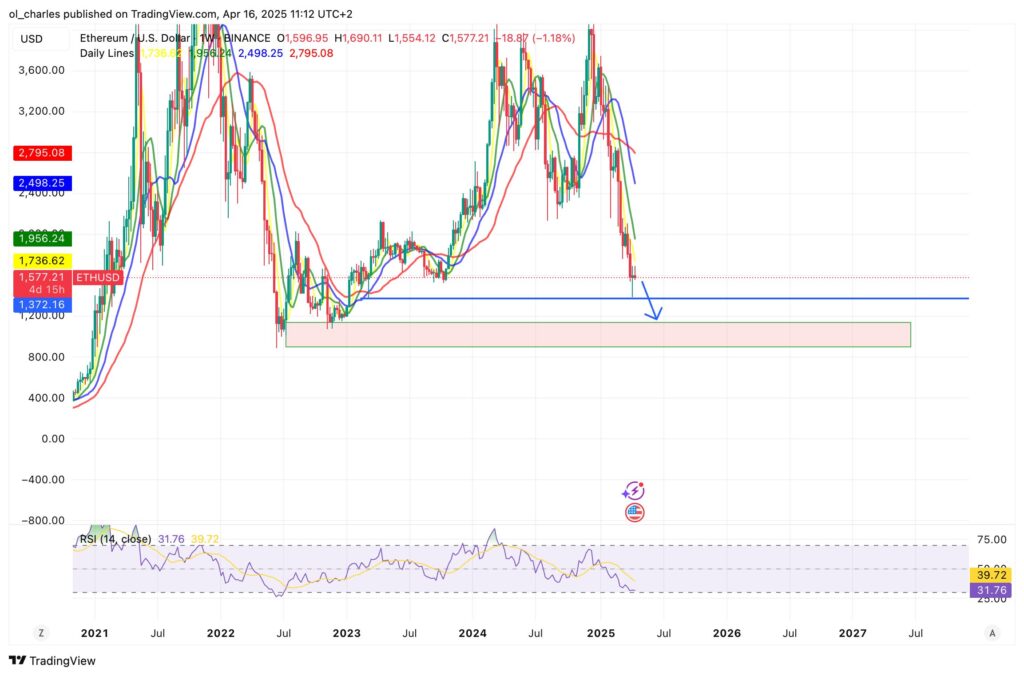1024x676 pixels.
Task: Click the green 1,956.24 price label
Action: click(41, 240)
